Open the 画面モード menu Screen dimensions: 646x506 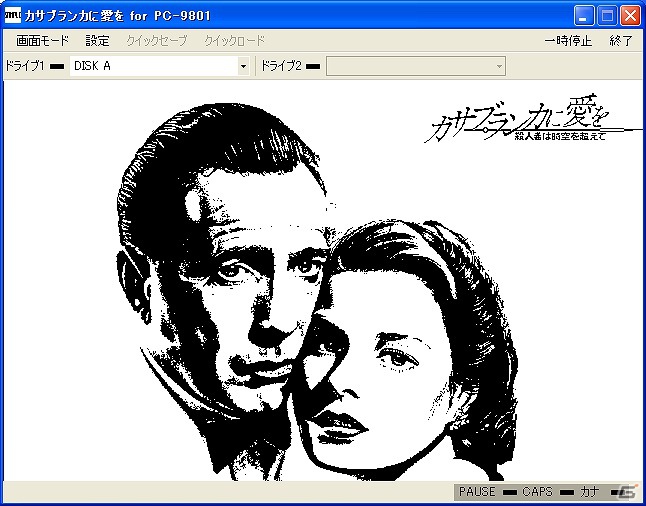coord(42,41)
